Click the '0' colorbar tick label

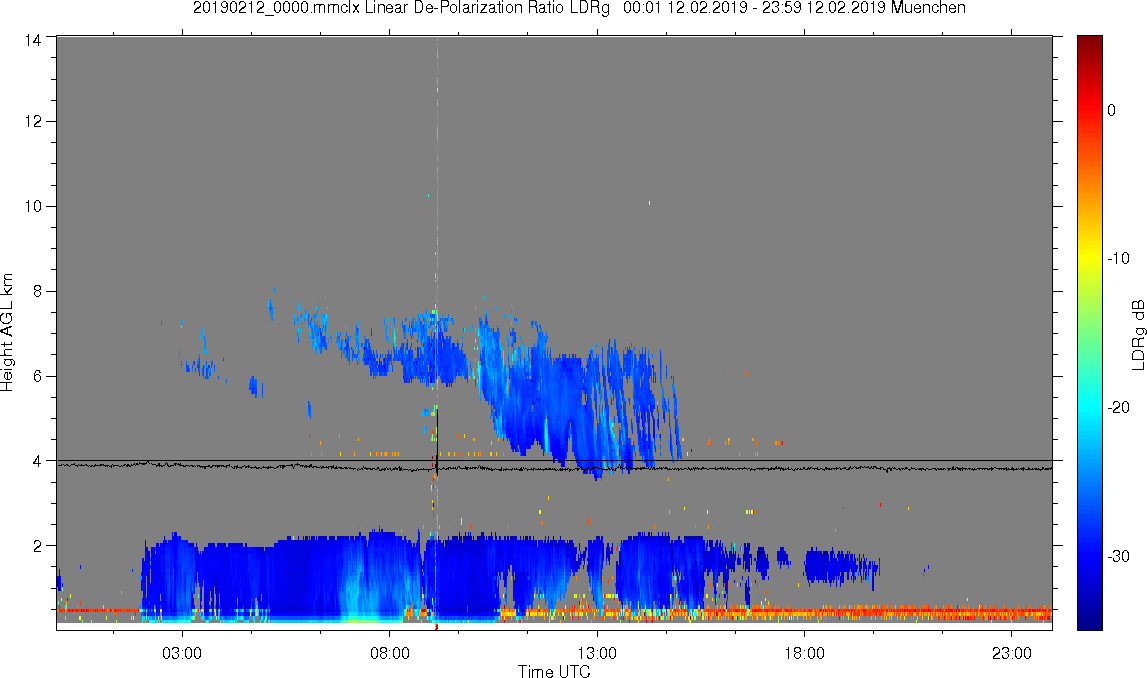[1112, 110]
